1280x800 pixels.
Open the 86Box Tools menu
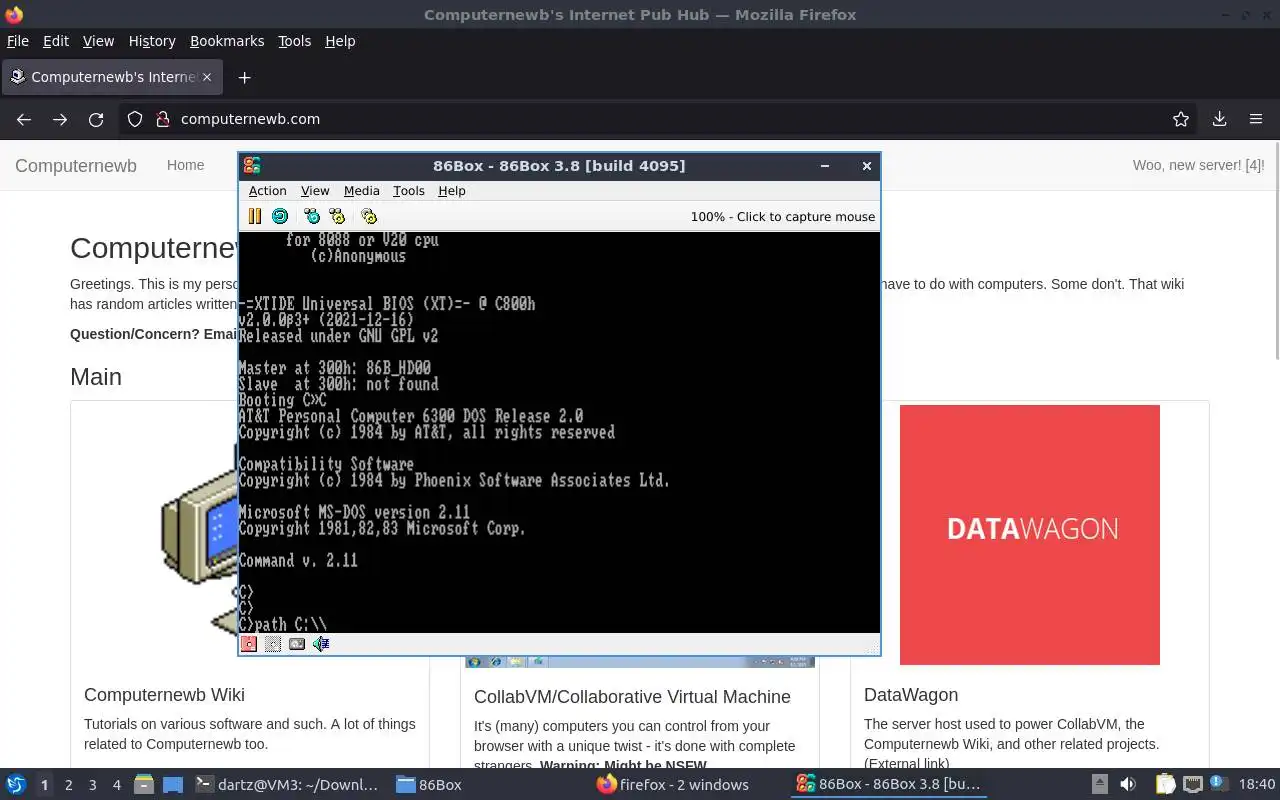click(409, 191)
